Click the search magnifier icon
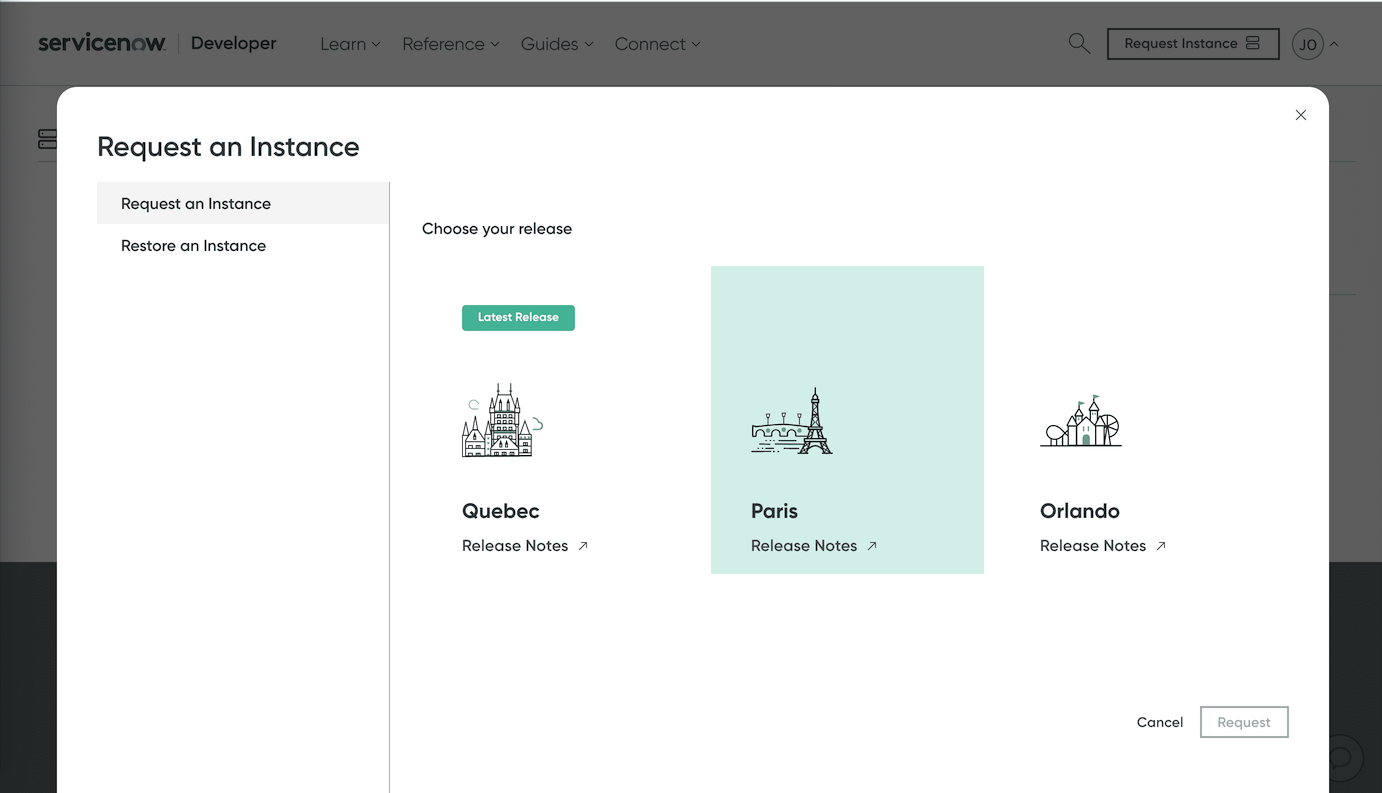The height and width of the screenshot is (793, 1382). 1079,43
